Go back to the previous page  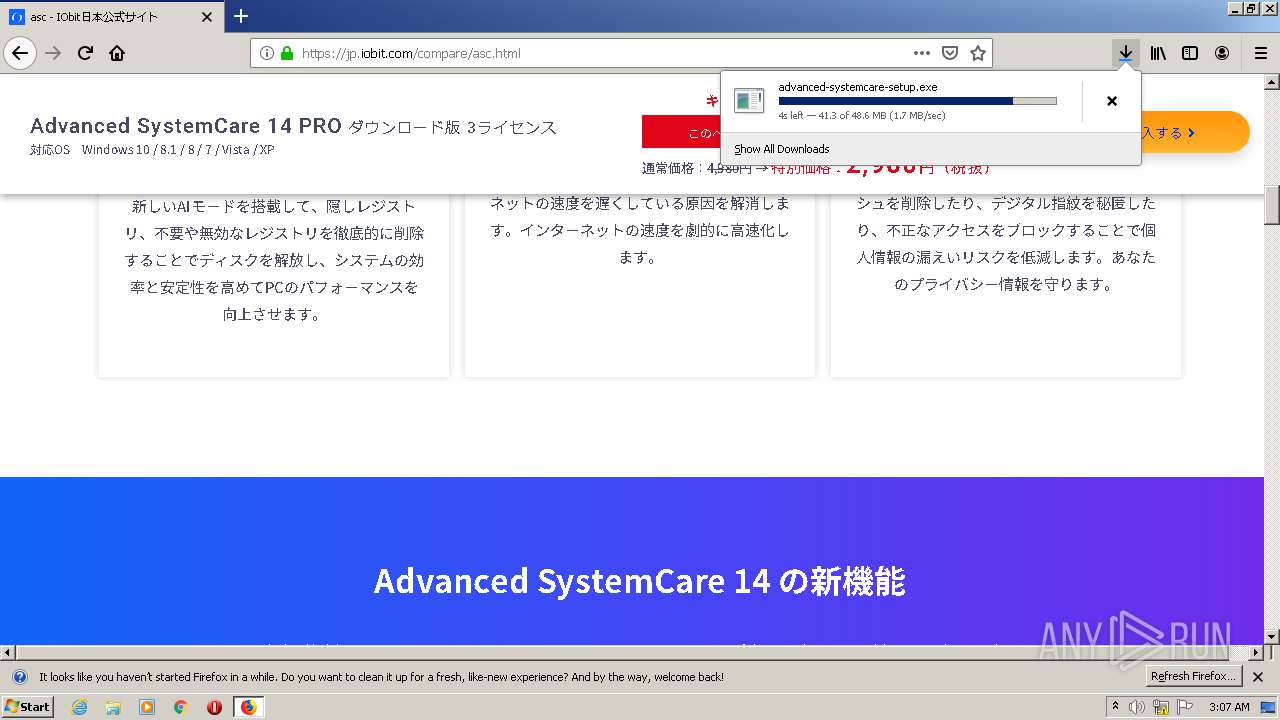[20, 53]
